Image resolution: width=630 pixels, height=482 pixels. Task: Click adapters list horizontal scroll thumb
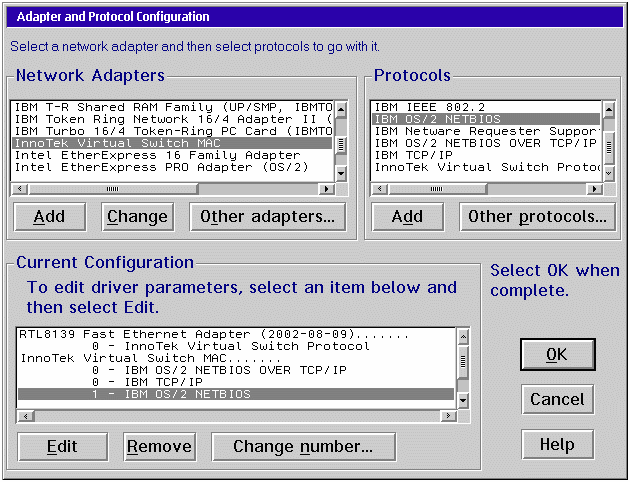pyautogui.click(x=113, y=189)
